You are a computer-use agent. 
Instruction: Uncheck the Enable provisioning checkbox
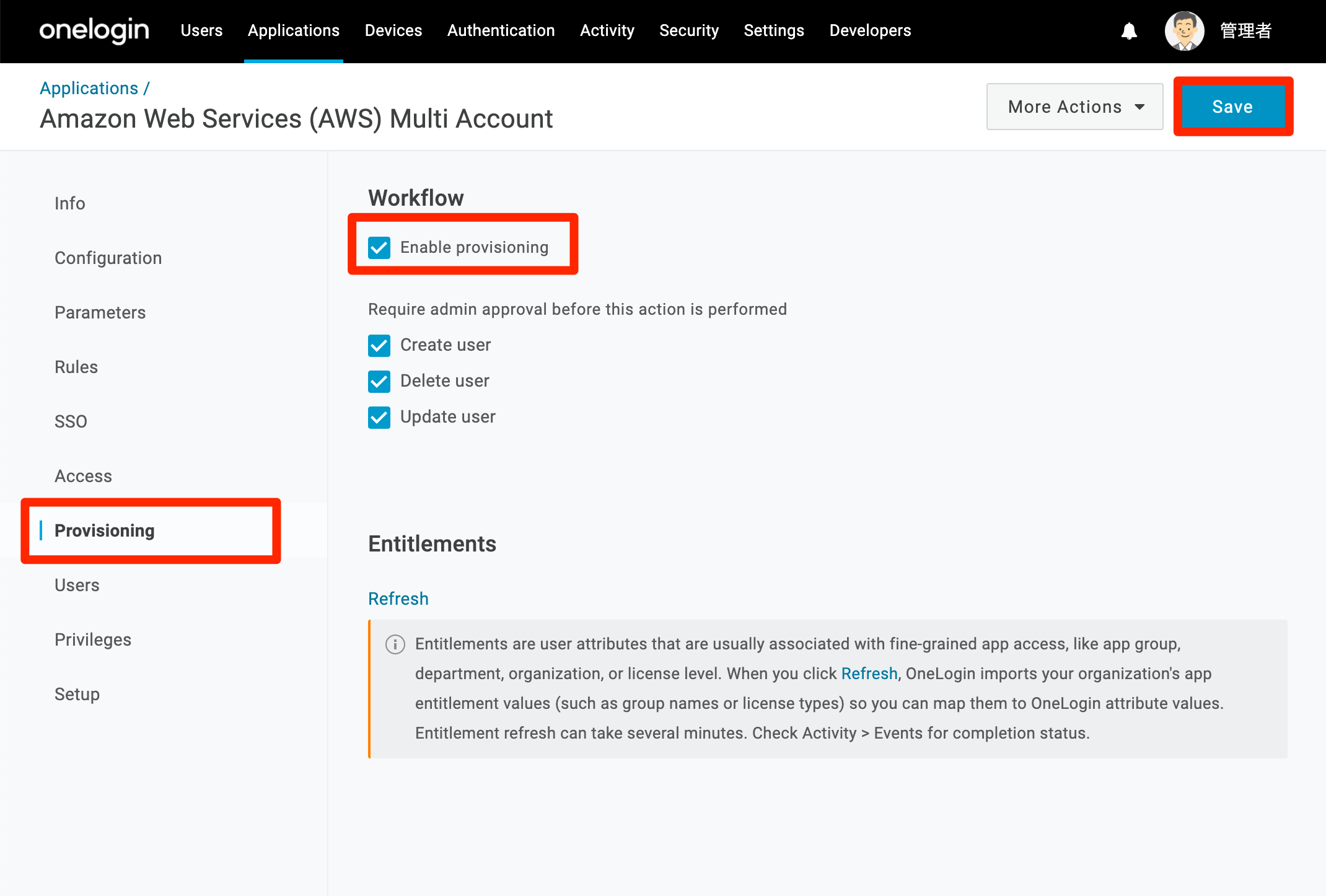click(379, 247)
